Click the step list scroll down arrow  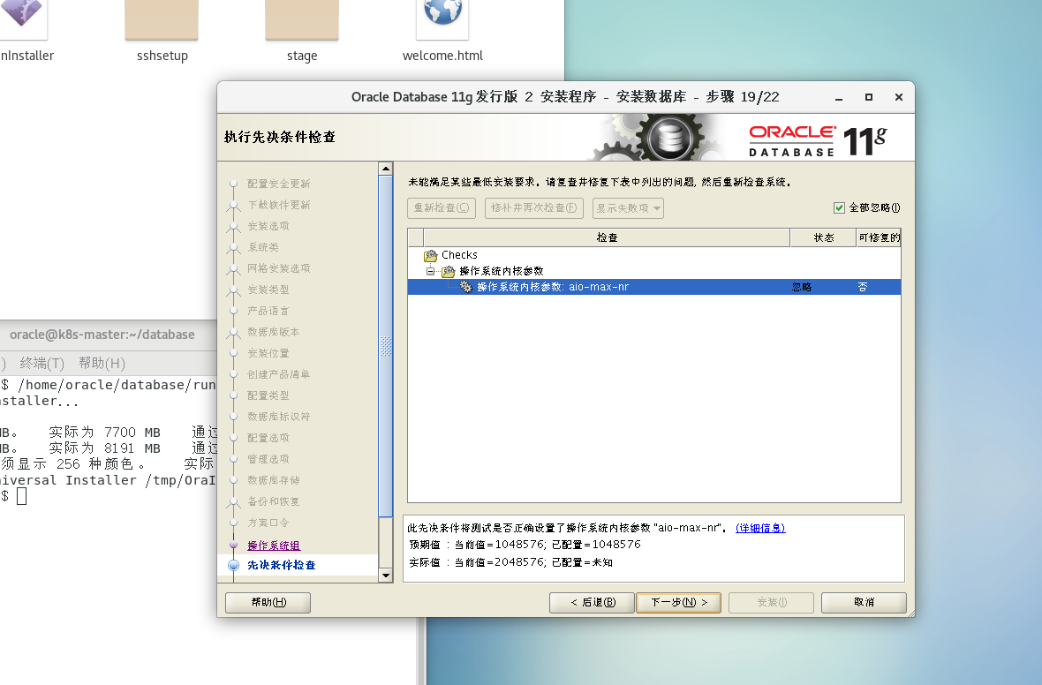coord(385,575)
